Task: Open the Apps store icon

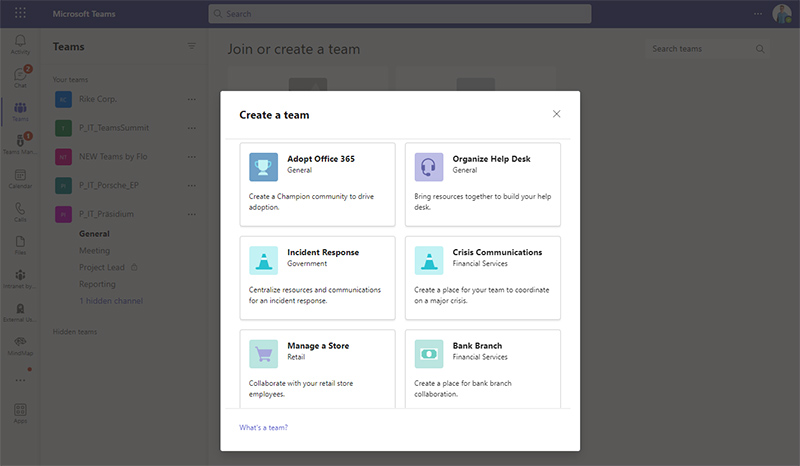Action: 20,413
